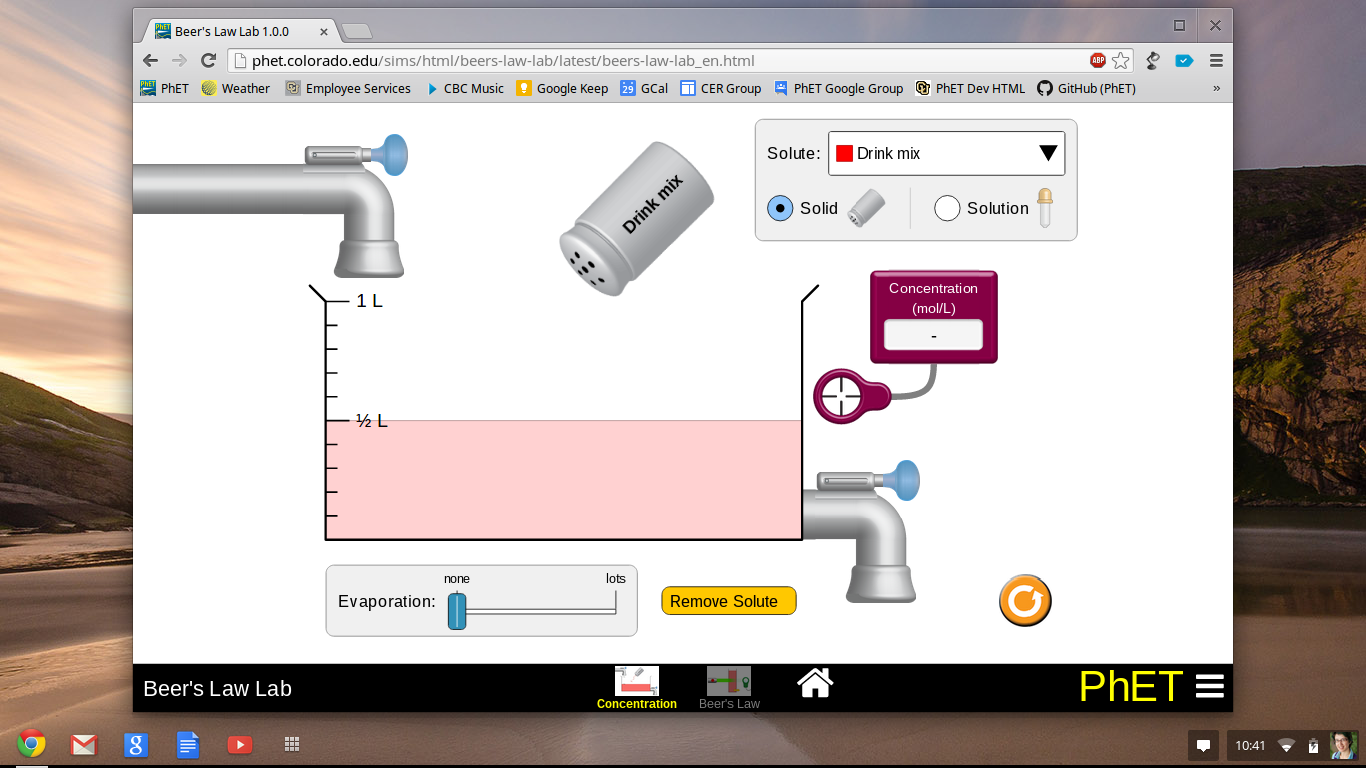Viewport: 1366px width, 768px height.
Task: Bookmark this page with the star icon
Action: pos(1121,61)
